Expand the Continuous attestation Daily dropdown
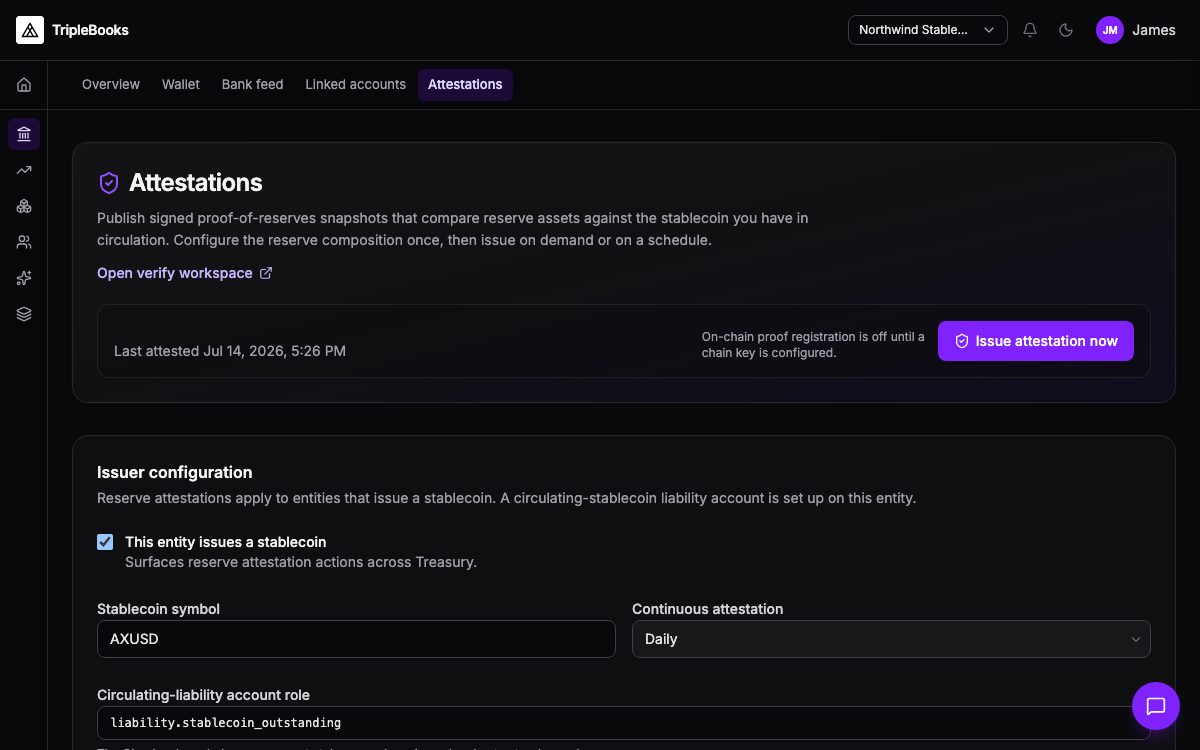This screenshot has height=750, width=1200. [891, 639]
